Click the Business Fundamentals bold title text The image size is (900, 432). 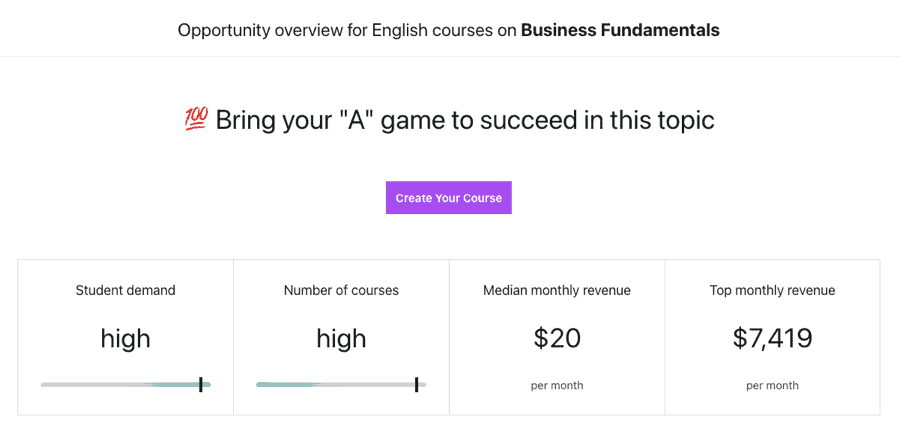click(620, 30)
